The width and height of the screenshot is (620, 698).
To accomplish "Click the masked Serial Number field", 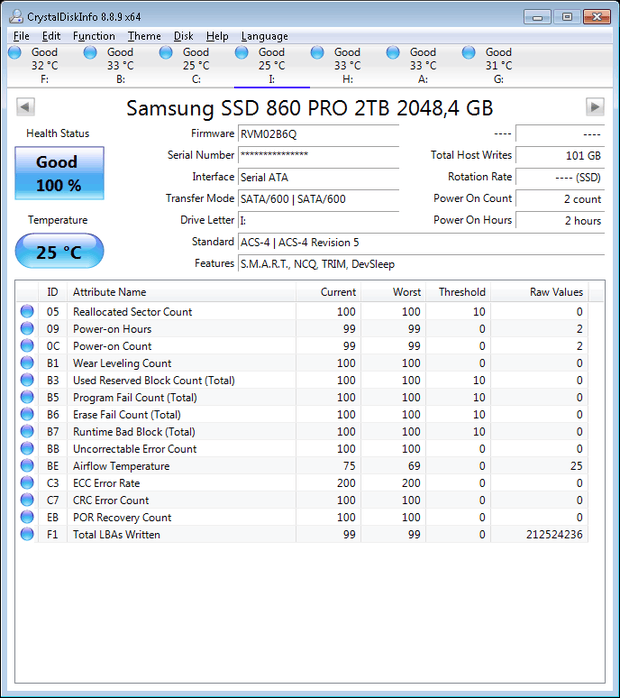I will (x=318, y=155).
